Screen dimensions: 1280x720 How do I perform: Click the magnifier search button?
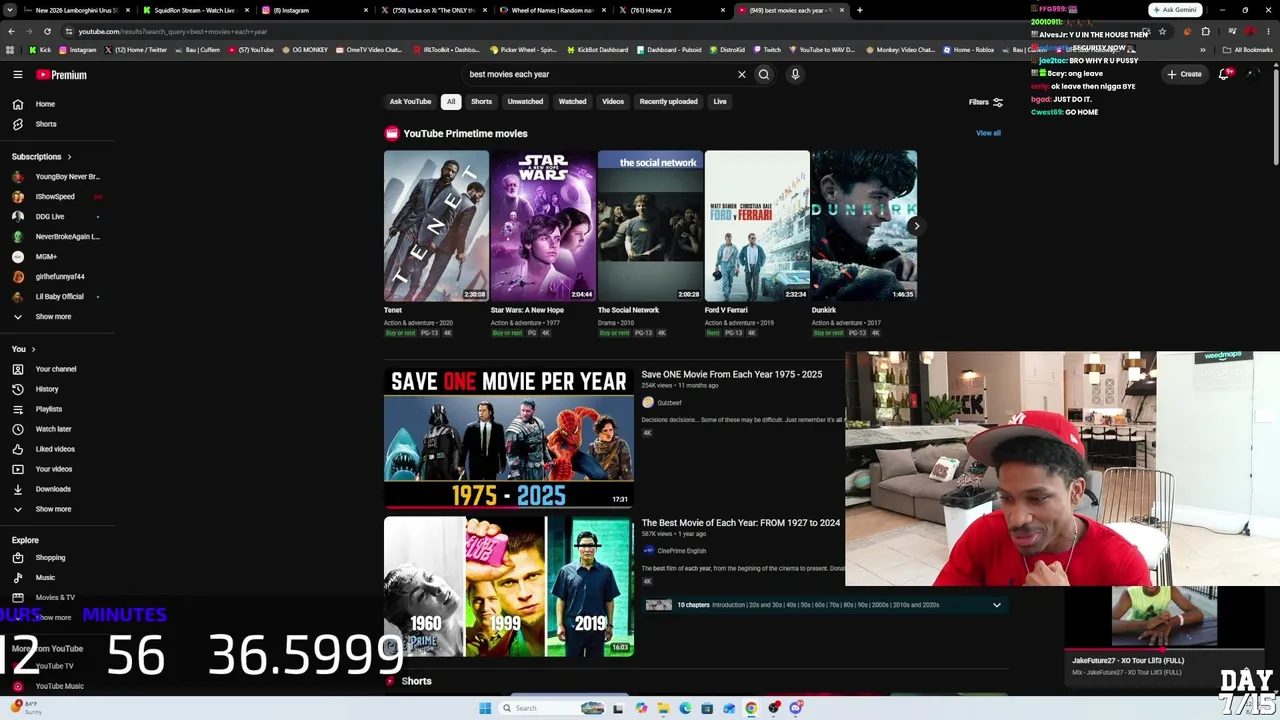[764, 74]
